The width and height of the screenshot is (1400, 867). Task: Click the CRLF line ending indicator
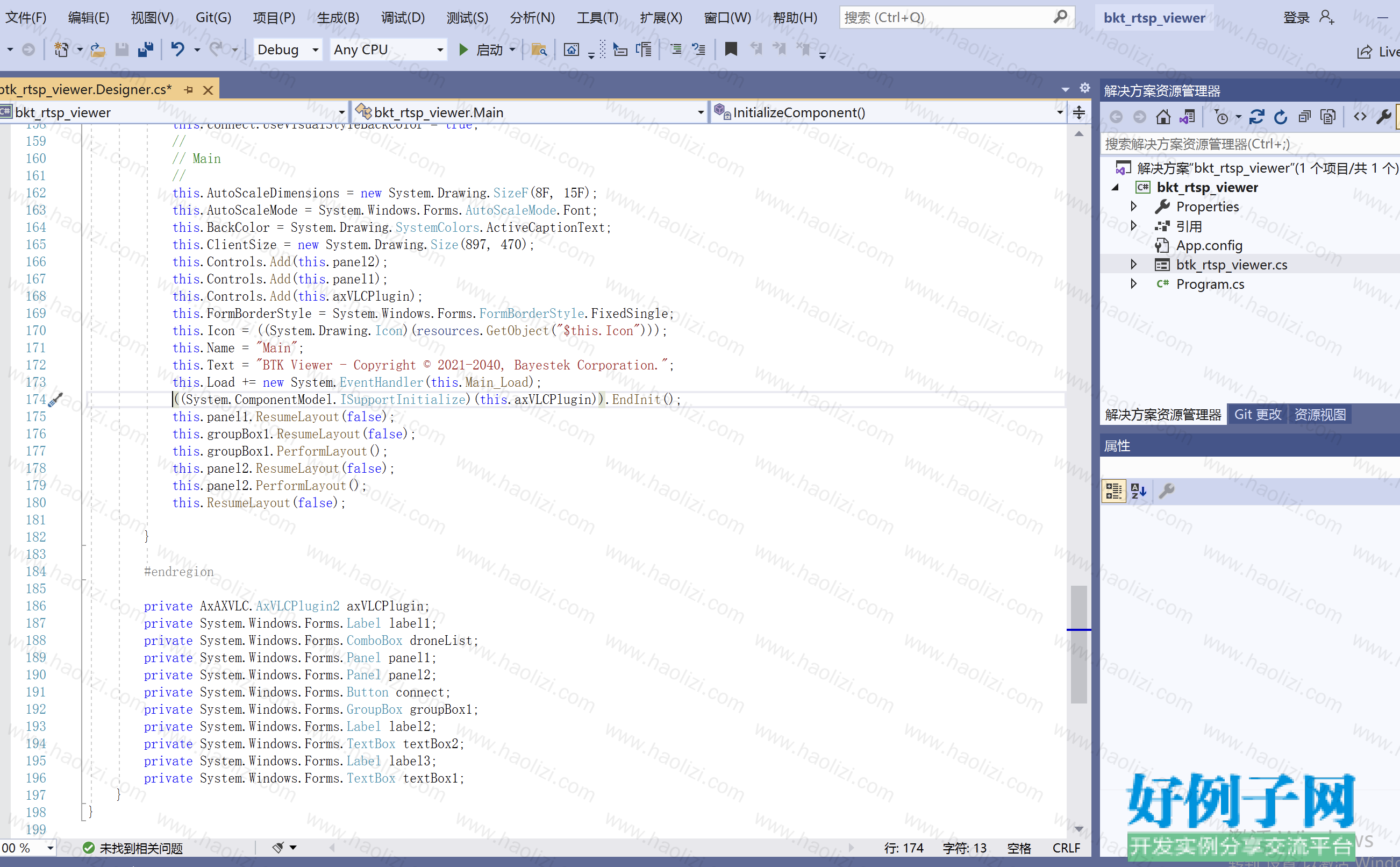[x=1066, y=848]
